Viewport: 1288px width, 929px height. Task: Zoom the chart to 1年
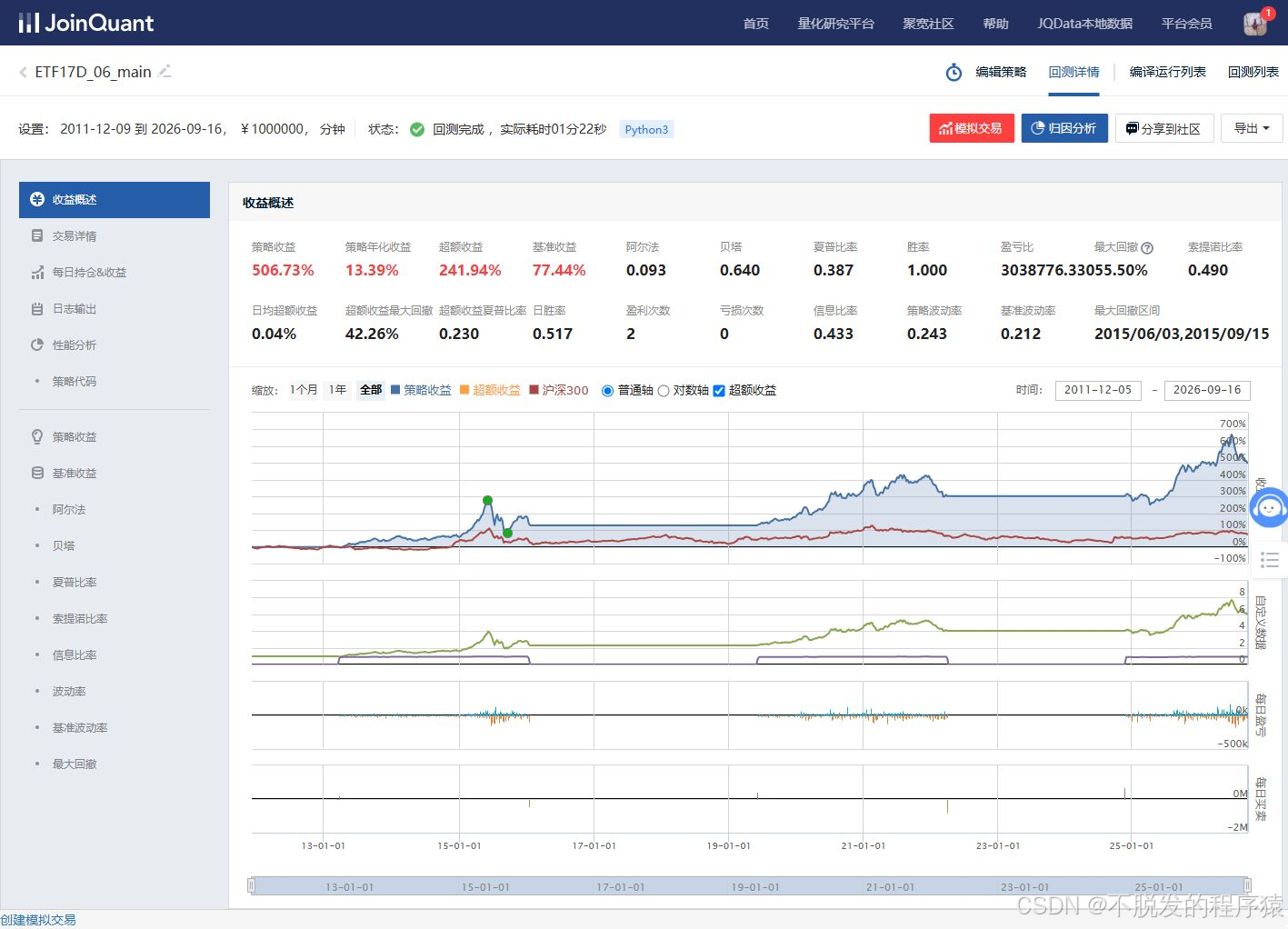pos(337,390)
